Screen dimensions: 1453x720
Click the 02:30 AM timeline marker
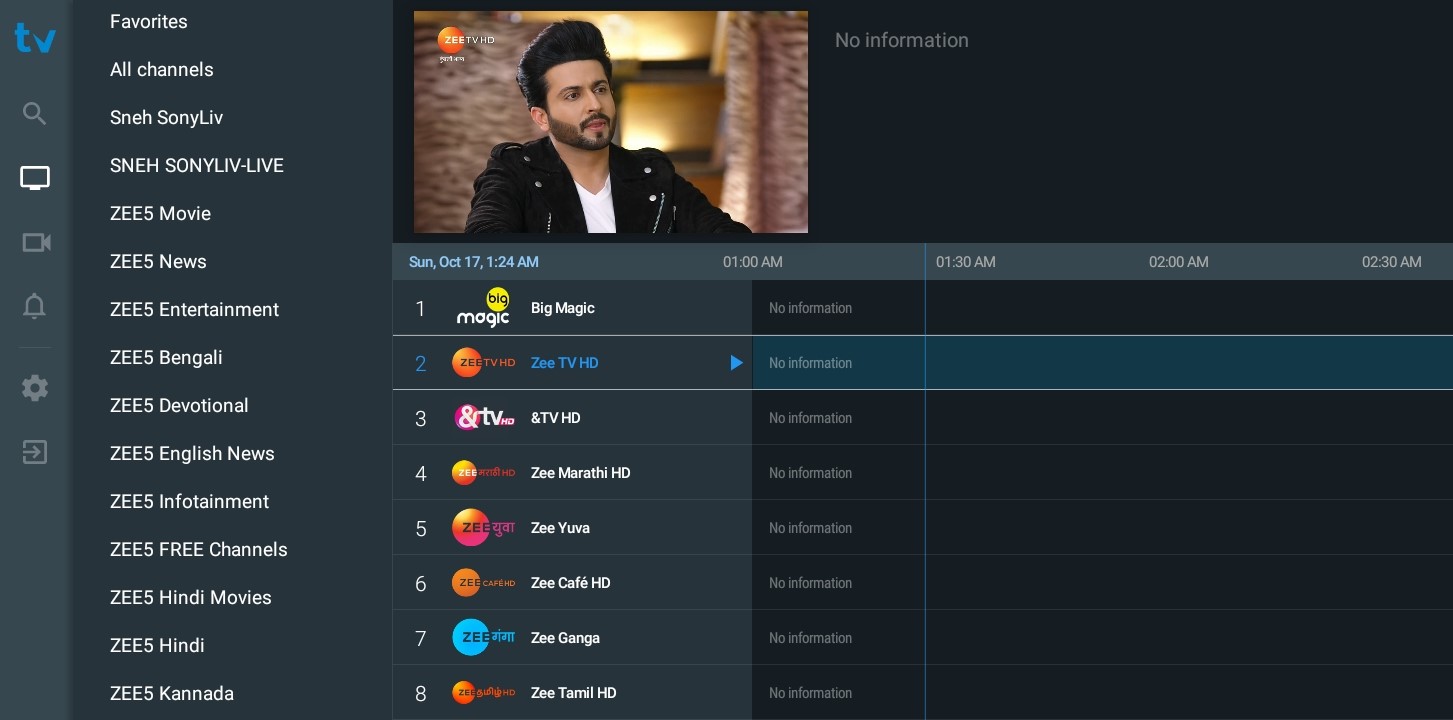coord(1392,262)
